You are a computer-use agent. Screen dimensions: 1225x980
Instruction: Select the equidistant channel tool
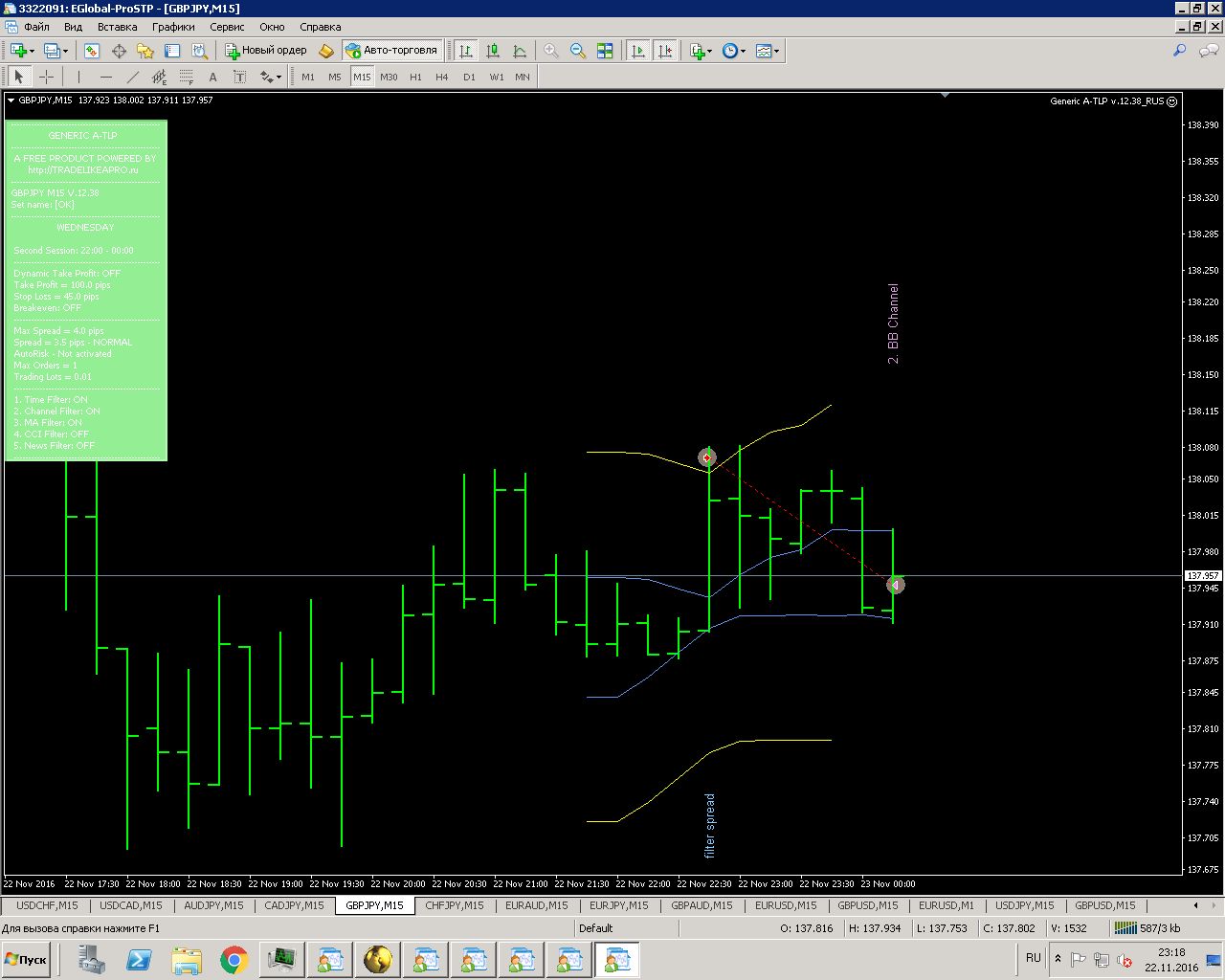coord(159,77)
